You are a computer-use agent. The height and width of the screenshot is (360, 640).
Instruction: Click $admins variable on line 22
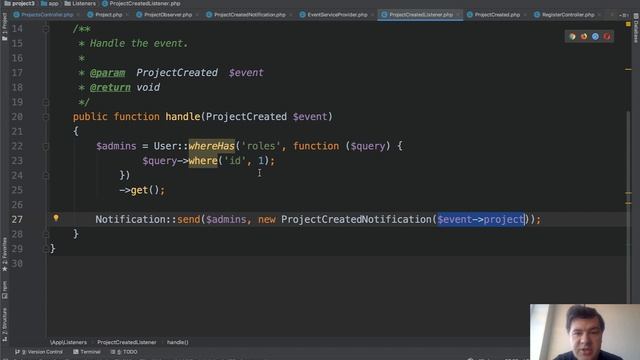coord(116,146)
